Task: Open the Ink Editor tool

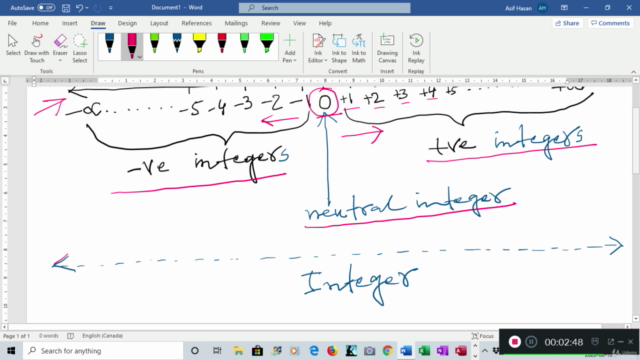Action: (x=318, y=49)
